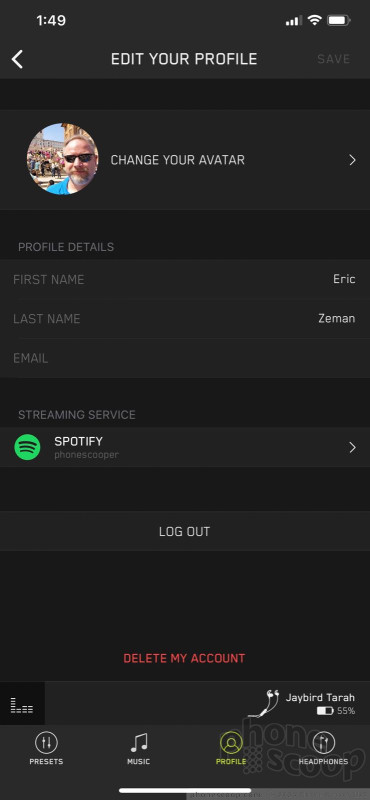Tap Delete My Account link
The image size is (370, 800).
point(184,658)
